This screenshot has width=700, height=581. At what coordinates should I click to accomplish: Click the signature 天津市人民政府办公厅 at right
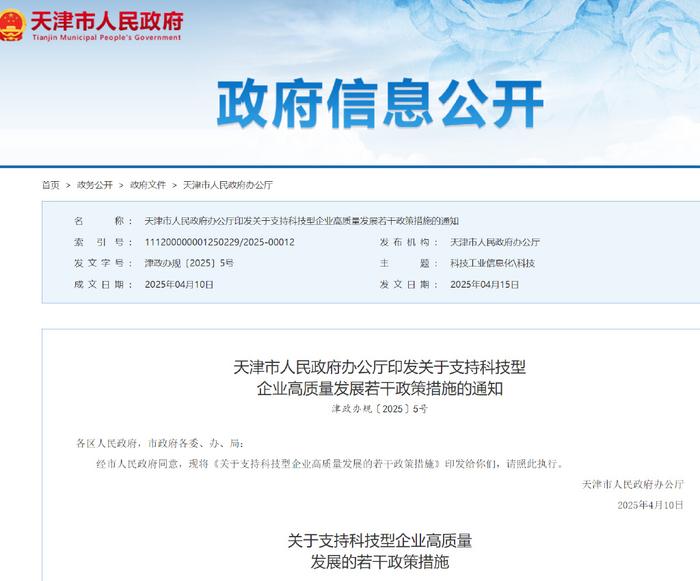[x=633, y=484]
